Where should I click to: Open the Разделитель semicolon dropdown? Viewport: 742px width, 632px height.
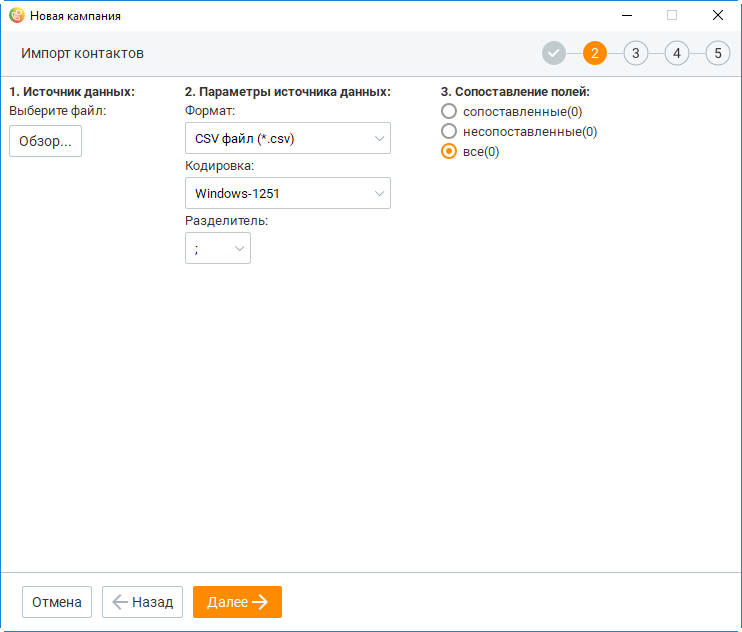click(x=218, y=248)
